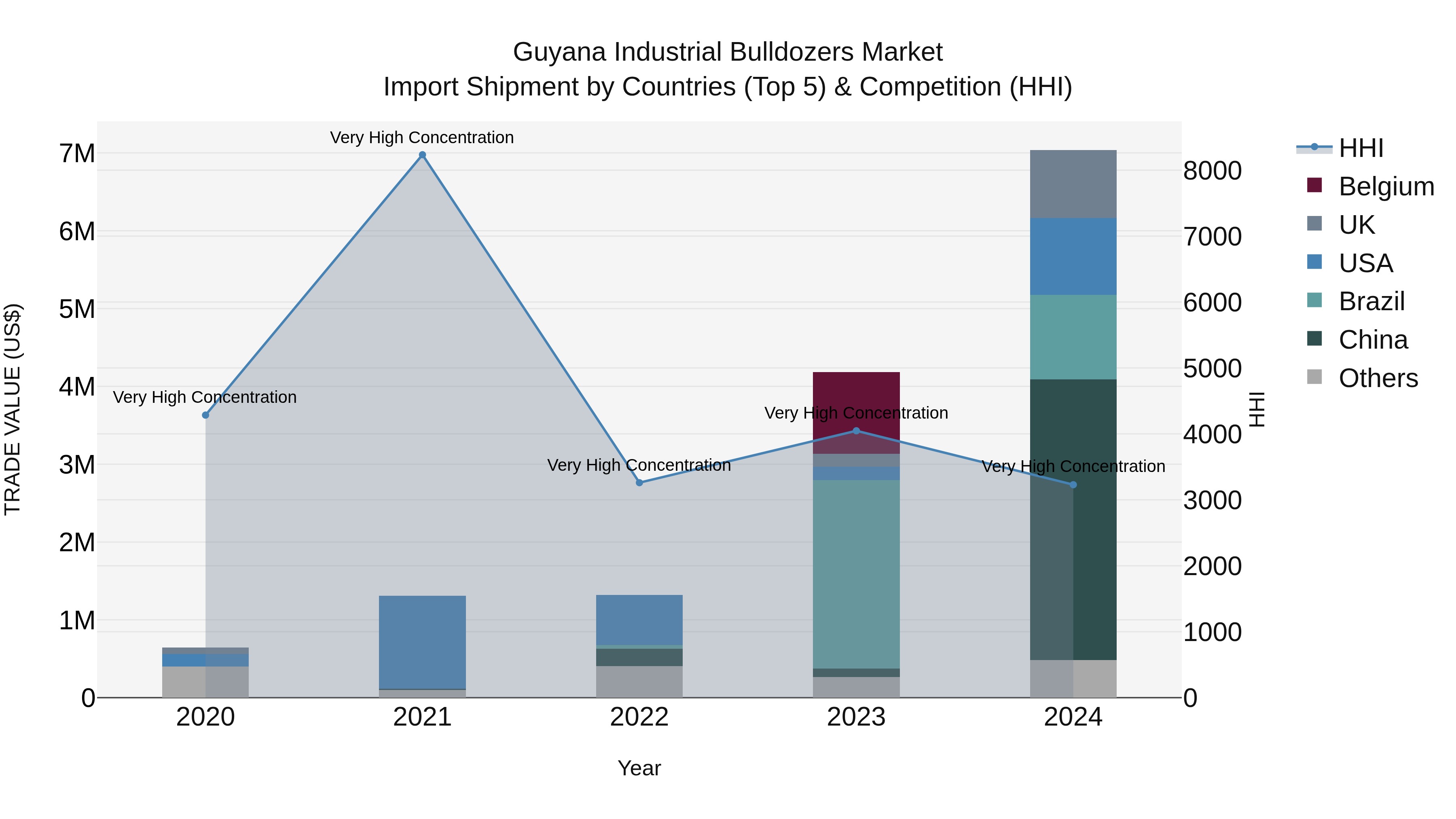Click the right 'HHI' axis title
1456x819 pixels.
coord(1257,409)
